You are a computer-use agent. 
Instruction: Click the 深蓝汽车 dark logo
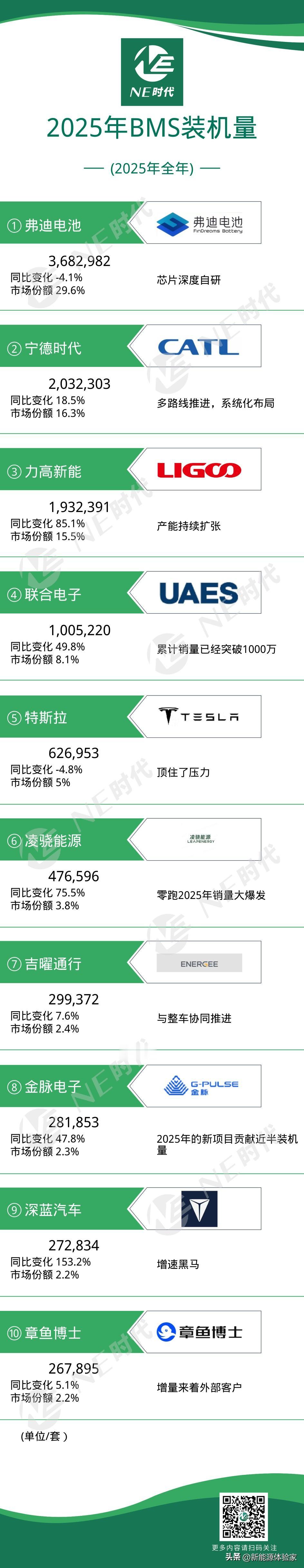[199, 1209]
